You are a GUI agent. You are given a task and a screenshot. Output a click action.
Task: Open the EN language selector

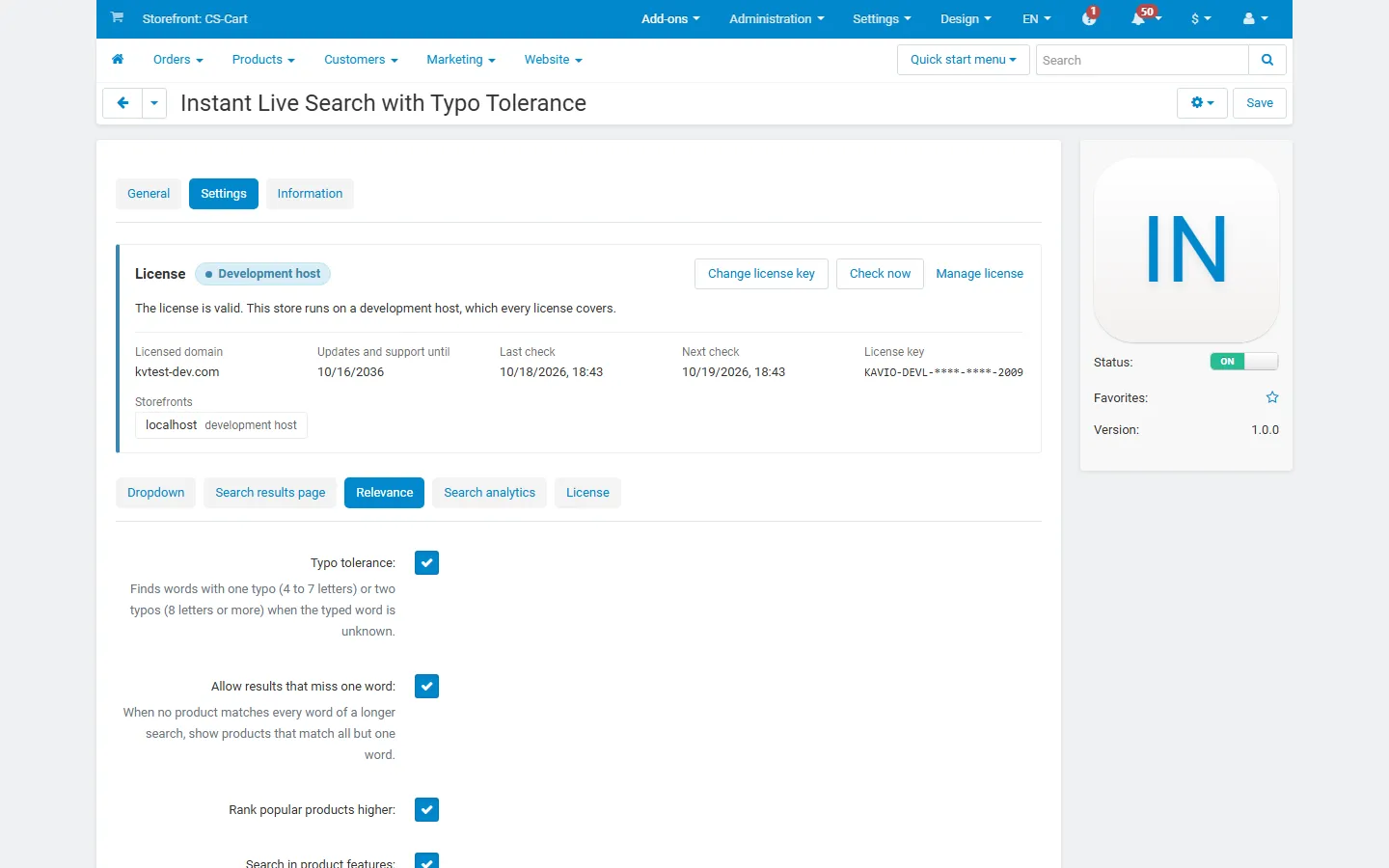pyautogui.click(x=1037, y=18)
